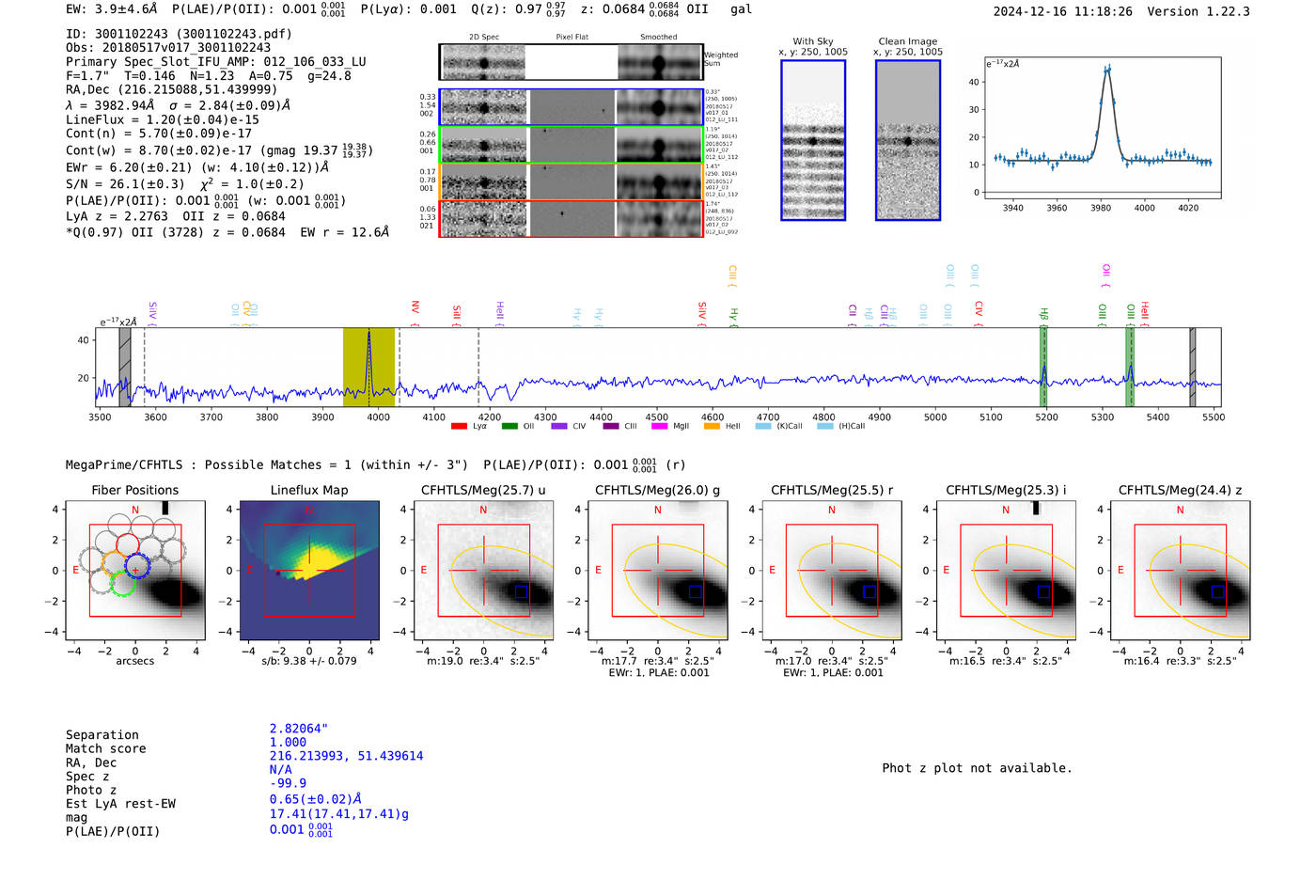Click the Separation value 2.82064"
The height and width of the screenshot is (896, 1316).
tap(299, 729)
